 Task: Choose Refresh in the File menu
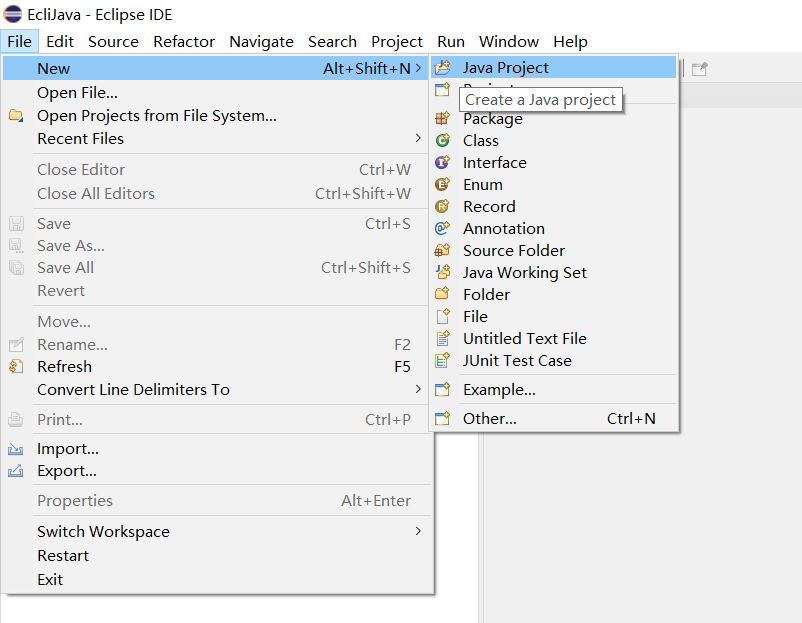pyautogui.click(x=215, y=366)
